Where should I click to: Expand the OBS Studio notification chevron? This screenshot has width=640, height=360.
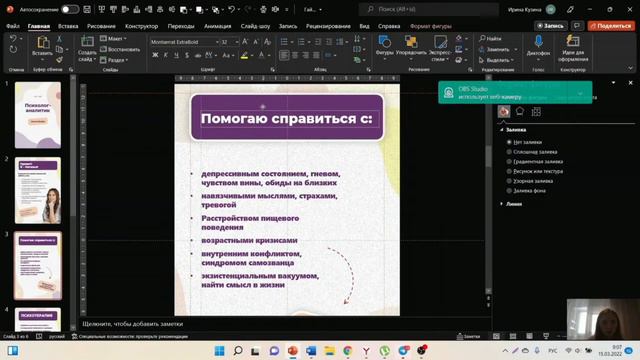[580, 93]
